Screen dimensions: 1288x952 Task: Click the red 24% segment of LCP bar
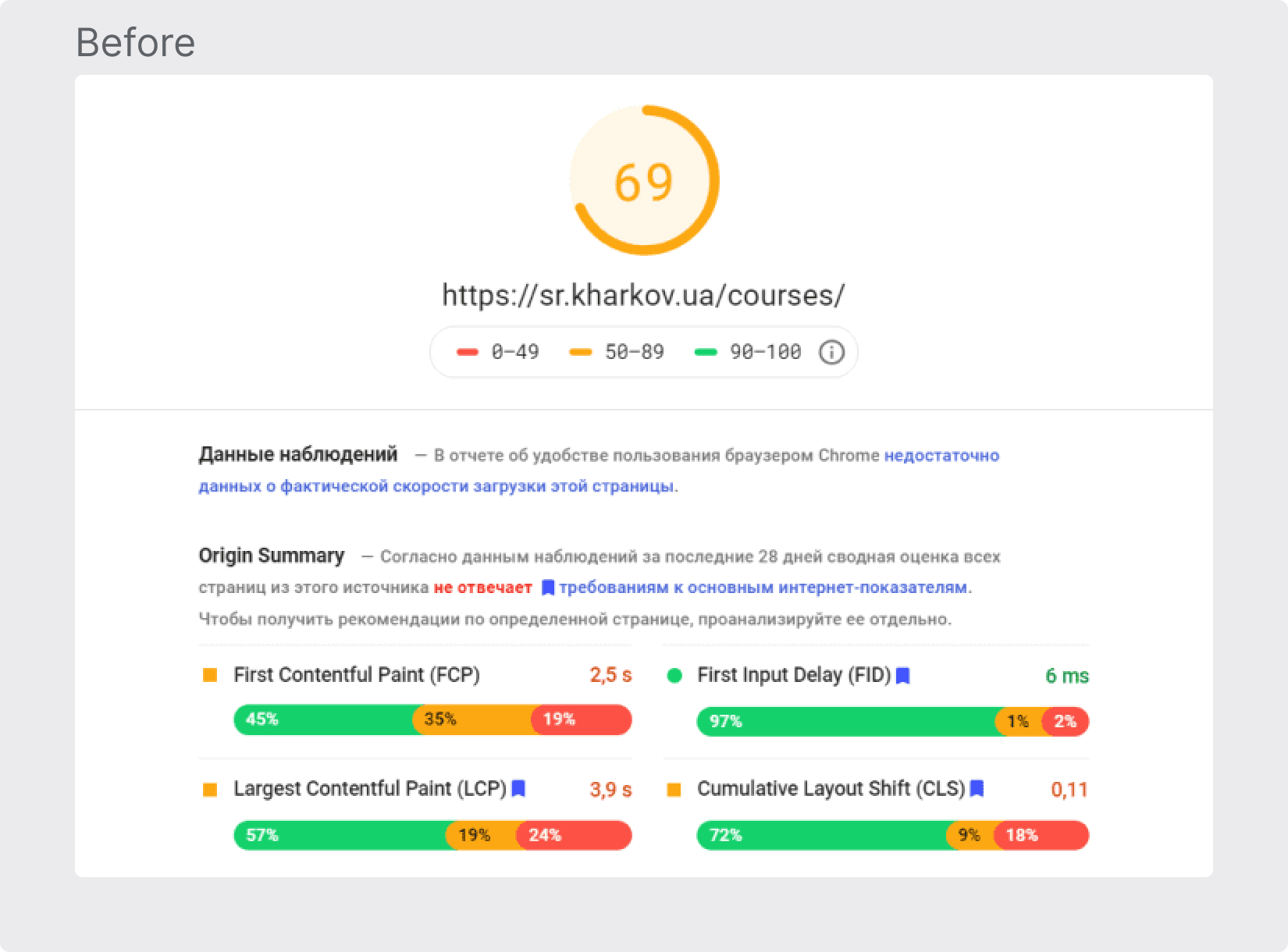point(574,835)
